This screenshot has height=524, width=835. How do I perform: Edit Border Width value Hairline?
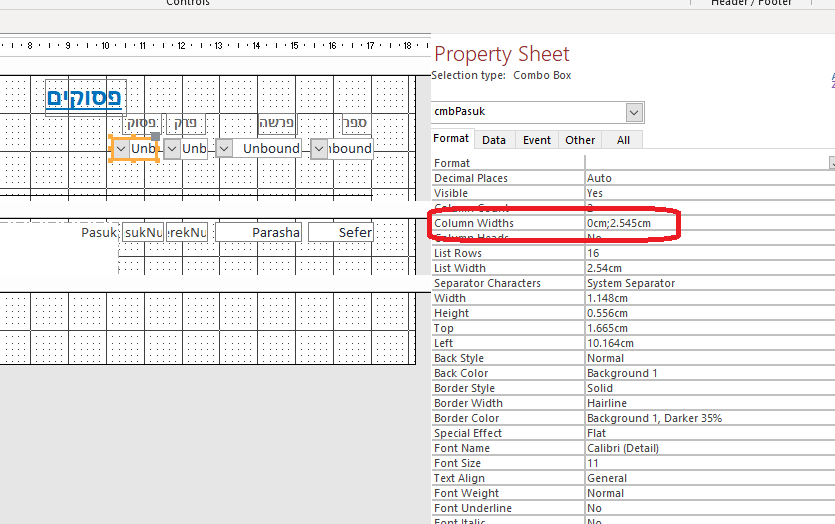710,403
